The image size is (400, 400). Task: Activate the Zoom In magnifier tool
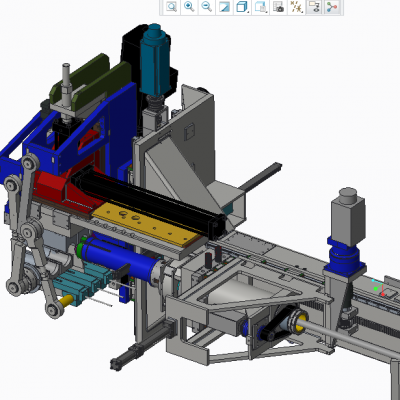click(x=189, y=7)
